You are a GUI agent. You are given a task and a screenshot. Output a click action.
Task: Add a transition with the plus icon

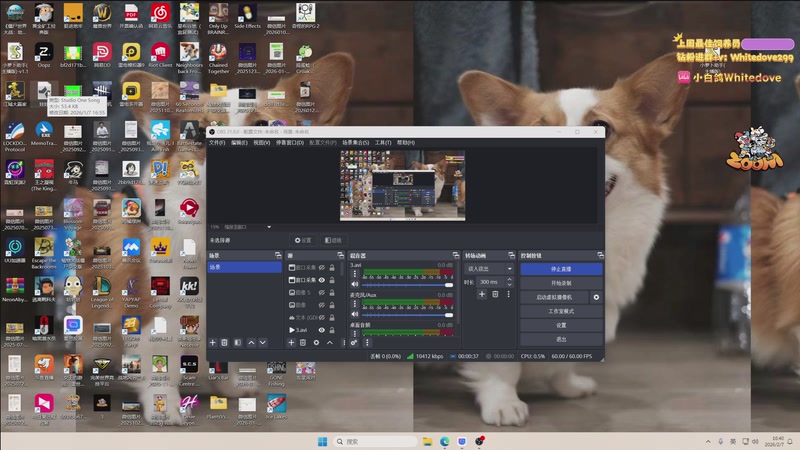click(x=482, y=294)
